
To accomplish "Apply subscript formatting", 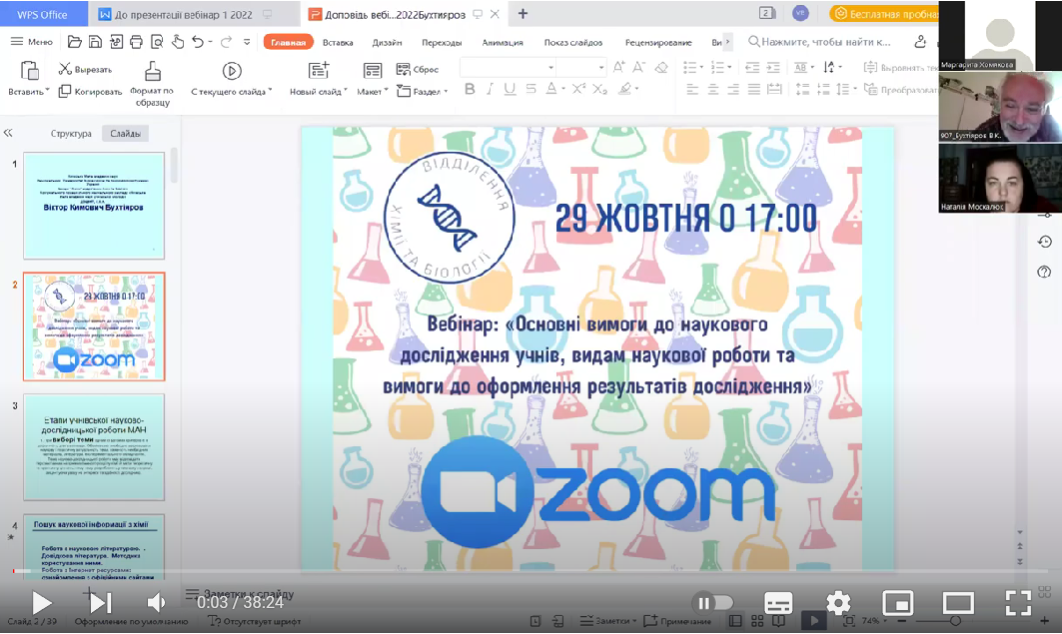I will pos(599,89).
